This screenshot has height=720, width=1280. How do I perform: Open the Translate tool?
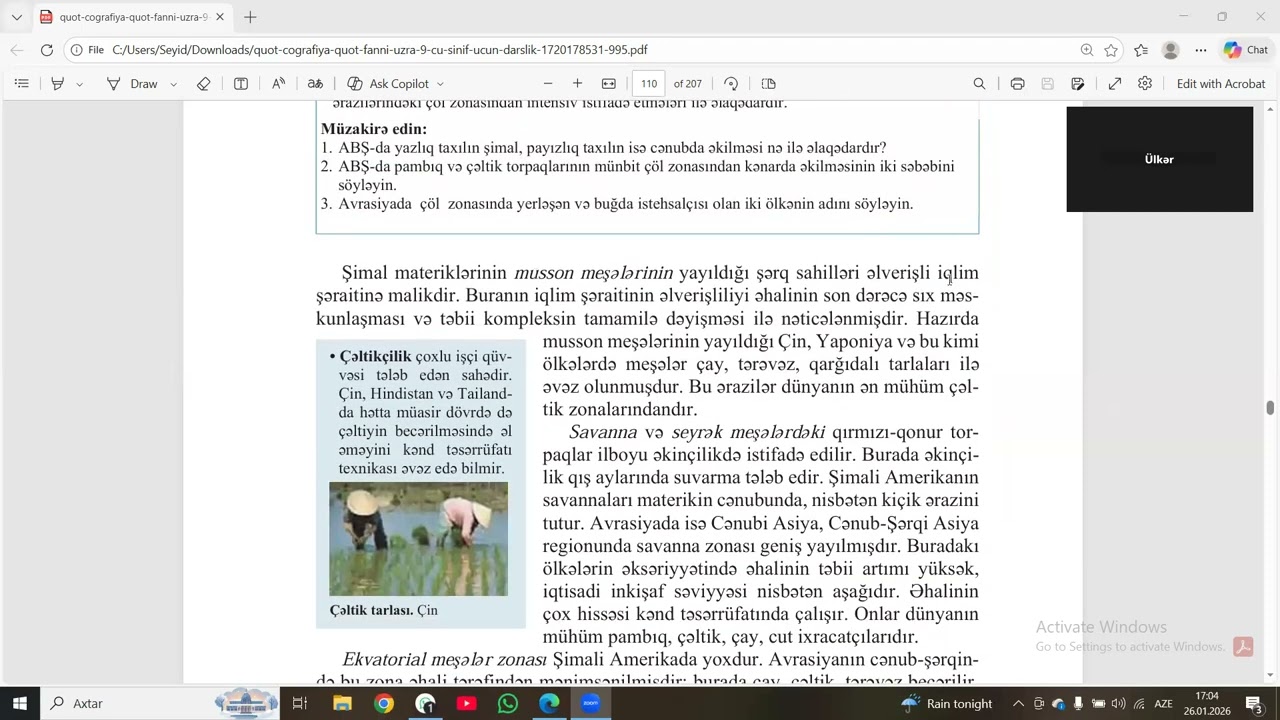[315, 84]
